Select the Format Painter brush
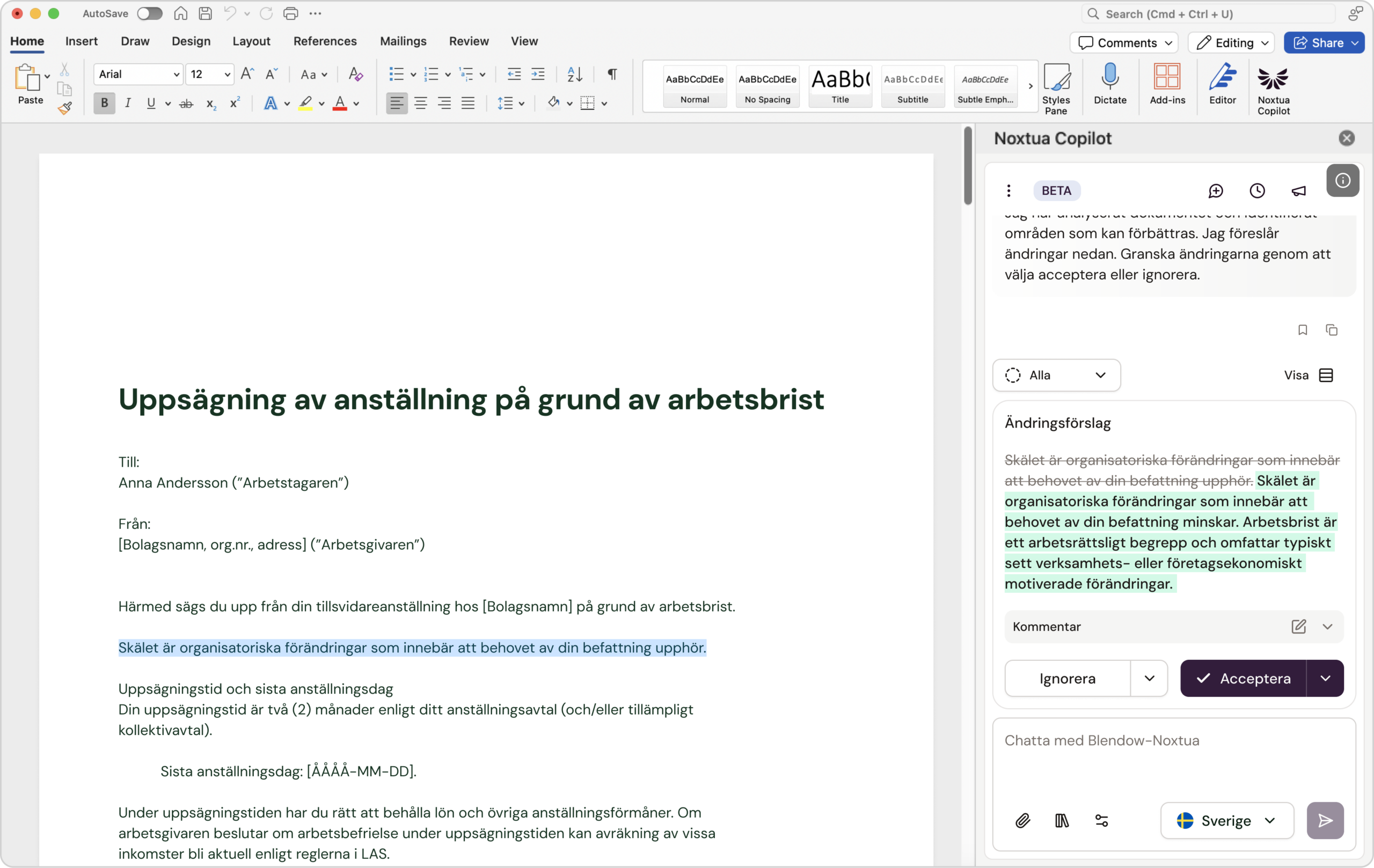 [x=64, y=108]
